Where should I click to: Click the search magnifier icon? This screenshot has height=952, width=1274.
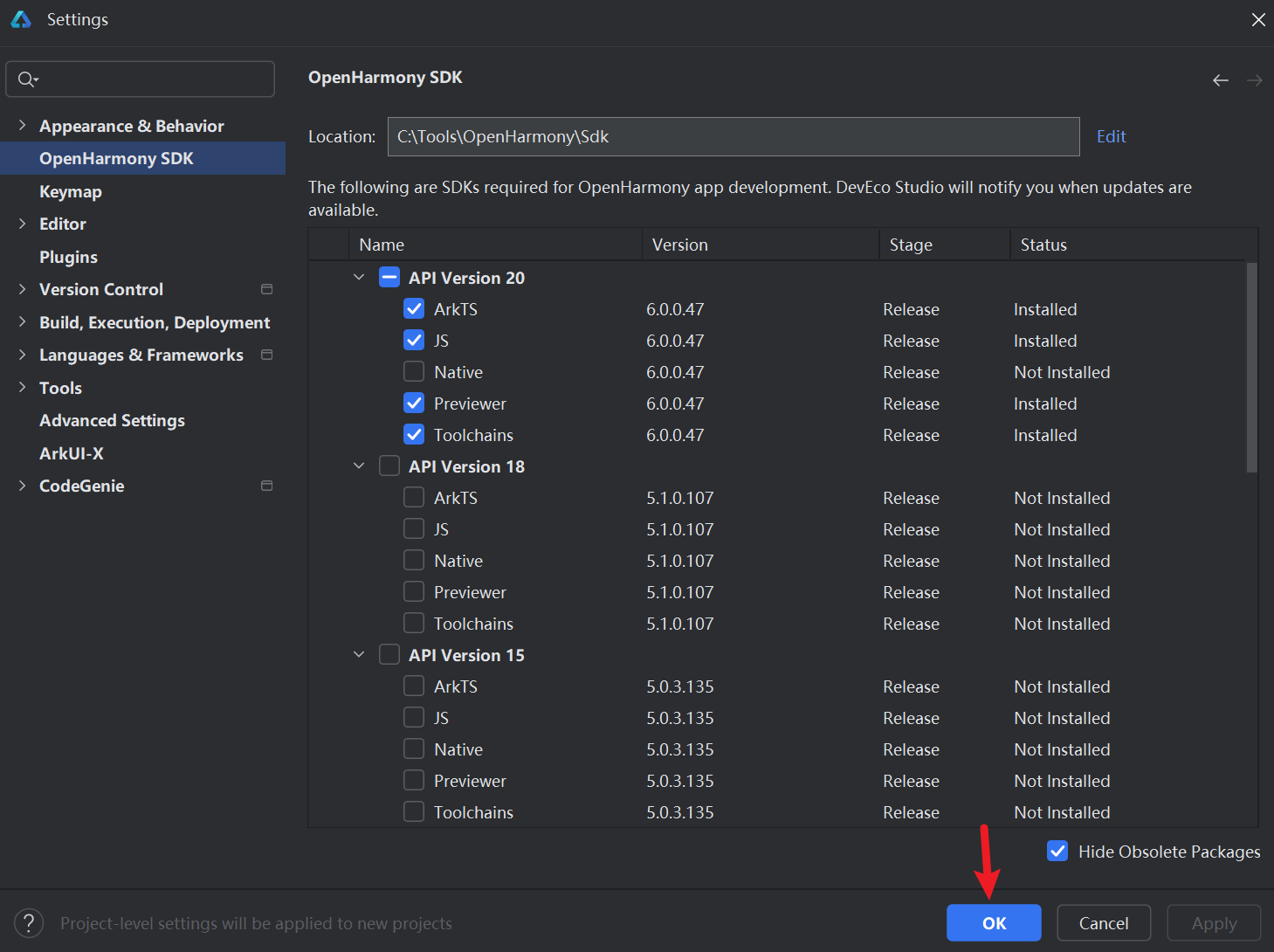point(27,79)
